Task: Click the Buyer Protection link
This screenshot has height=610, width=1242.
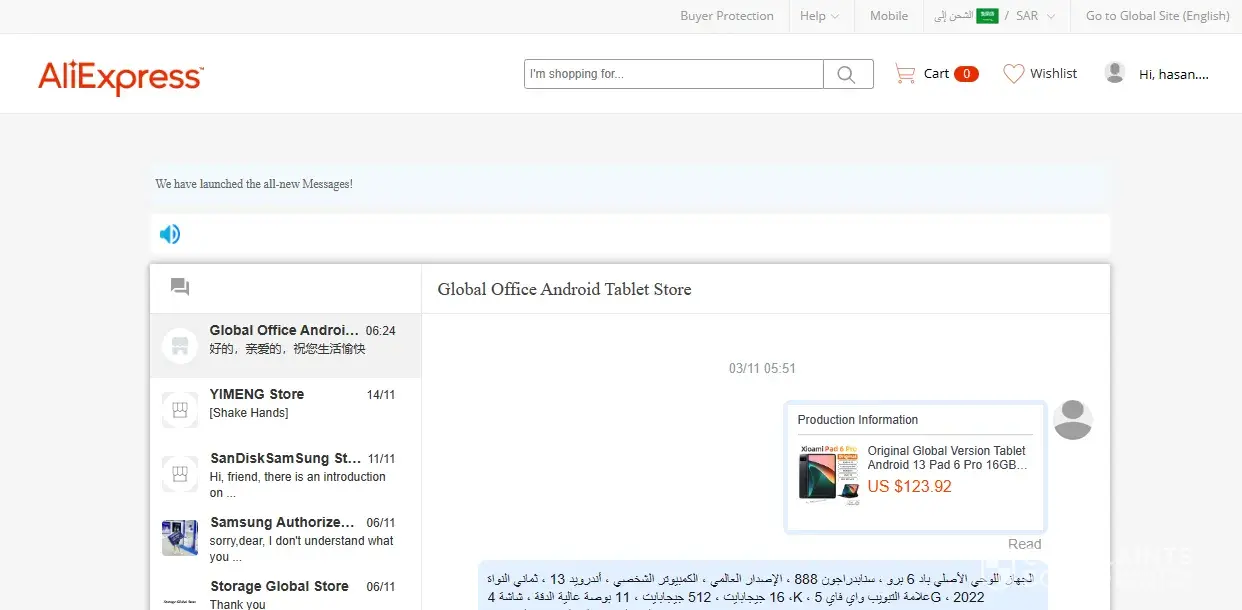Action: click(x=726, y=16)
